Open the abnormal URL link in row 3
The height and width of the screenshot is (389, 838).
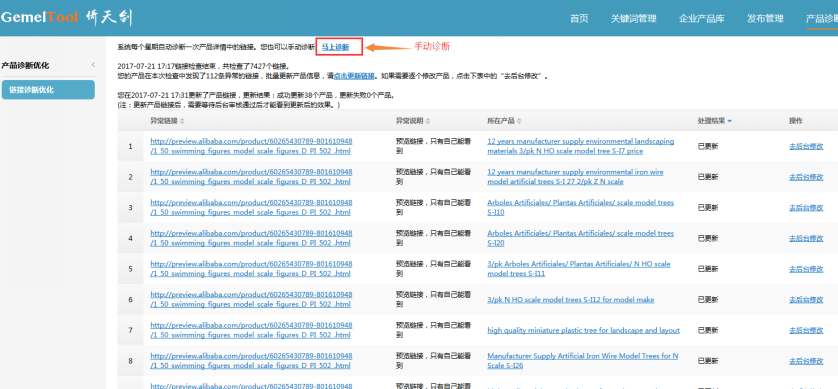point(251,208)
